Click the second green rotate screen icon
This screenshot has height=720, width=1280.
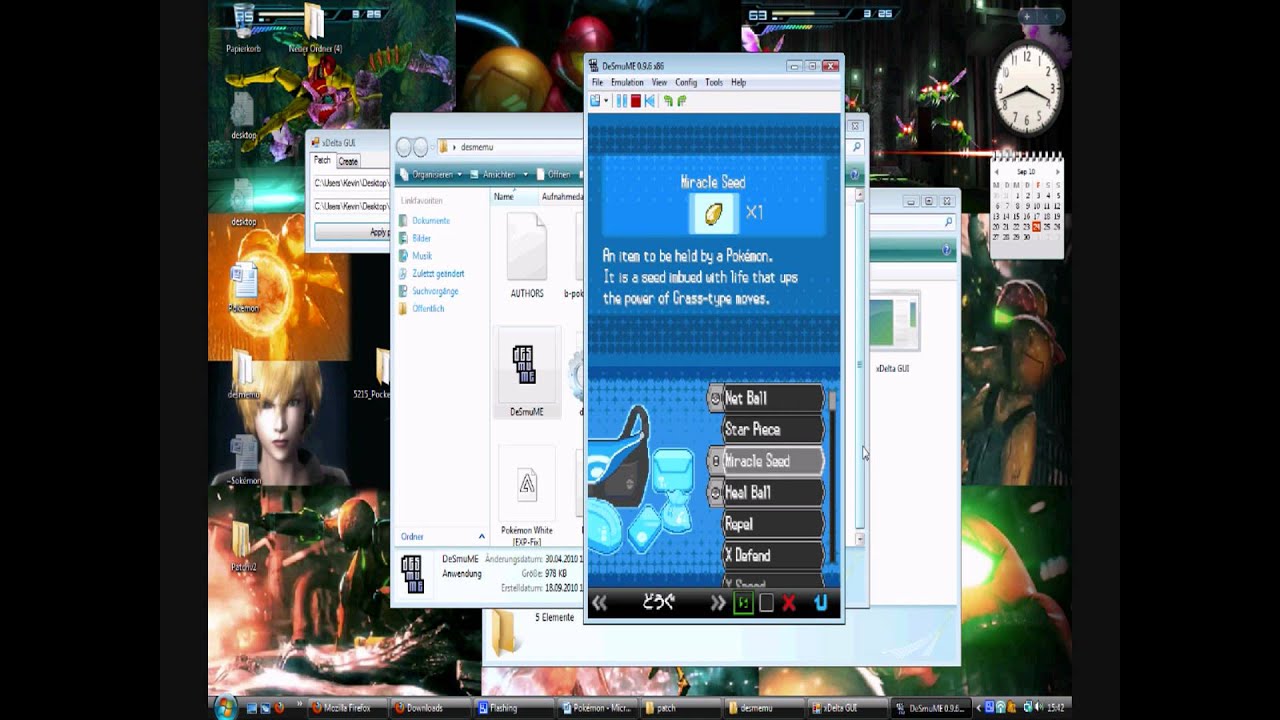681,101
